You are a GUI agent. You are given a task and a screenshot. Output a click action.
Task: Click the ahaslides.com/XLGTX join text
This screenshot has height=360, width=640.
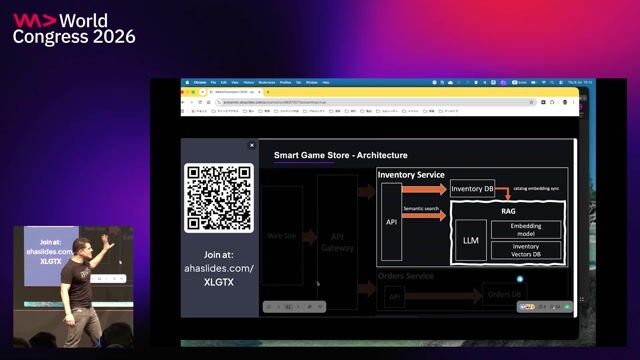point(219,275)
